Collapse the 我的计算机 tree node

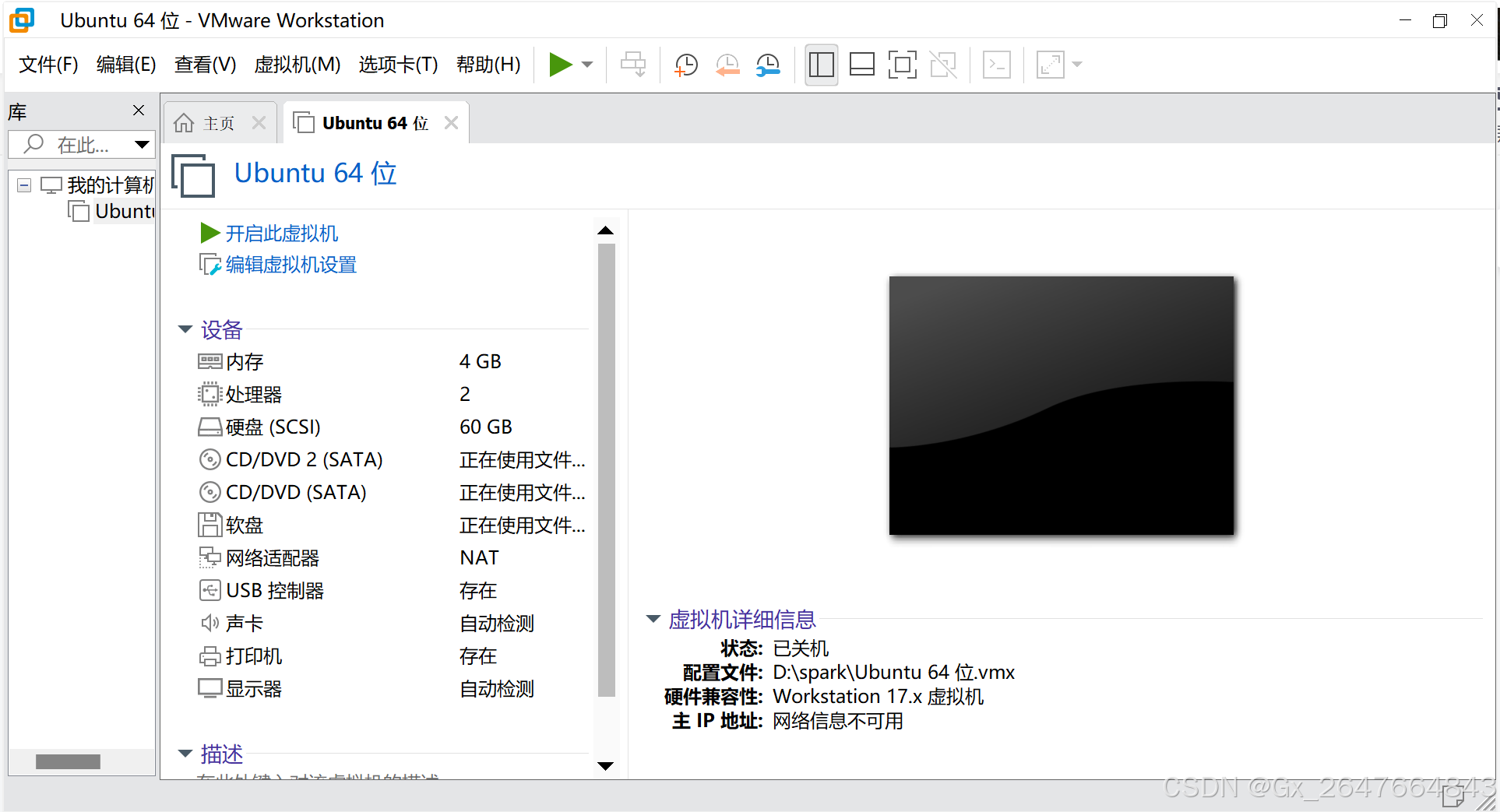point(24,185)
